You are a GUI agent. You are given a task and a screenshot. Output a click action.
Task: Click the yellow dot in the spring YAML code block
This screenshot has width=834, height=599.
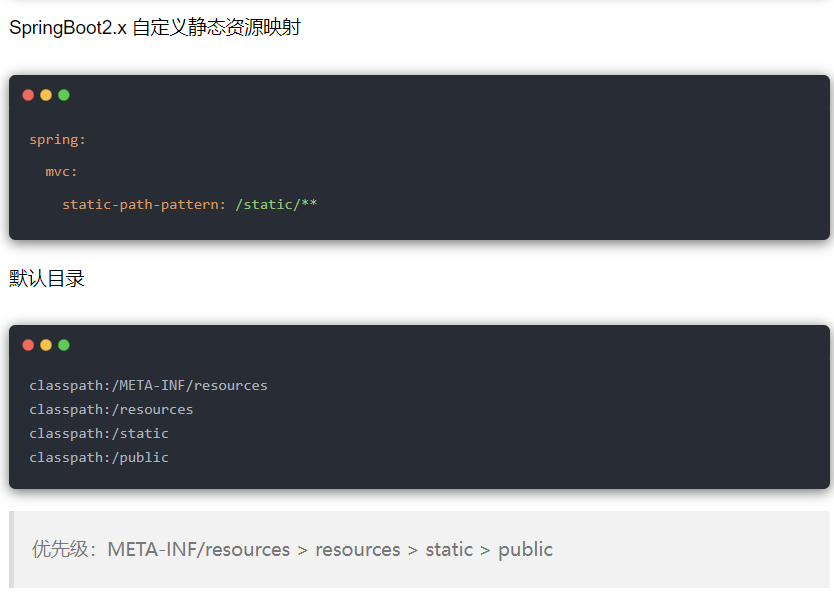tap(46, 95)
